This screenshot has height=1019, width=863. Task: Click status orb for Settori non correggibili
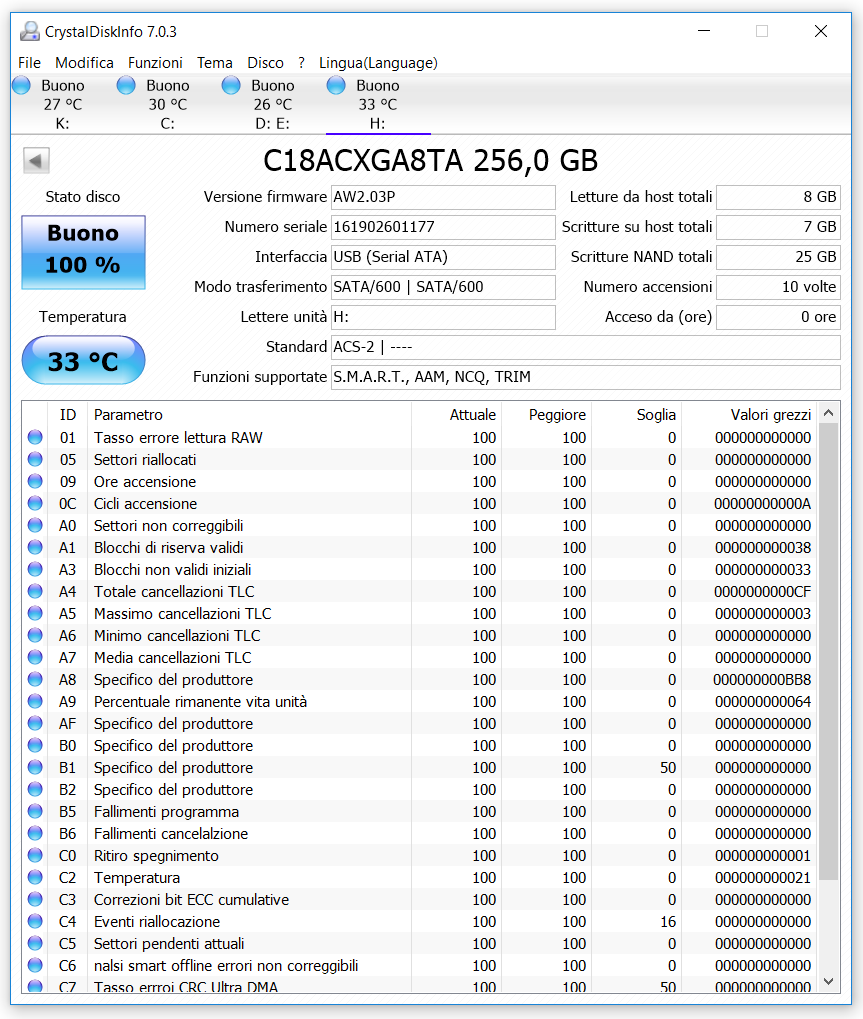coord(35,525)
